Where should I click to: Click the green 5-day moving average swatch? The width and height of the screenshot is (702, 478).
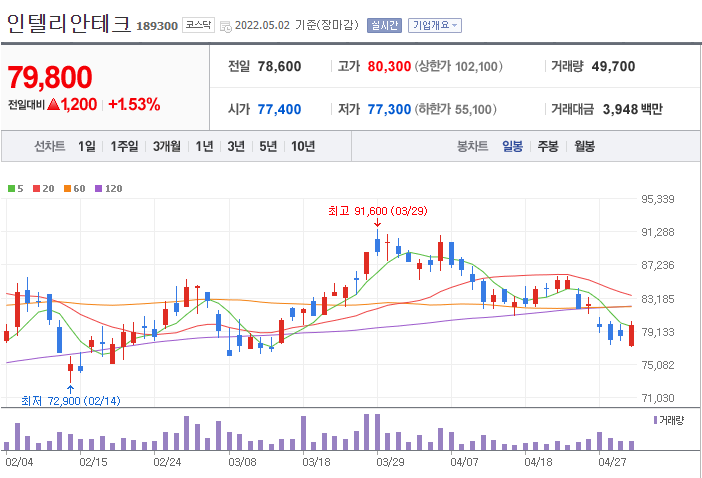pyautogui.click(x=12, y=189)
